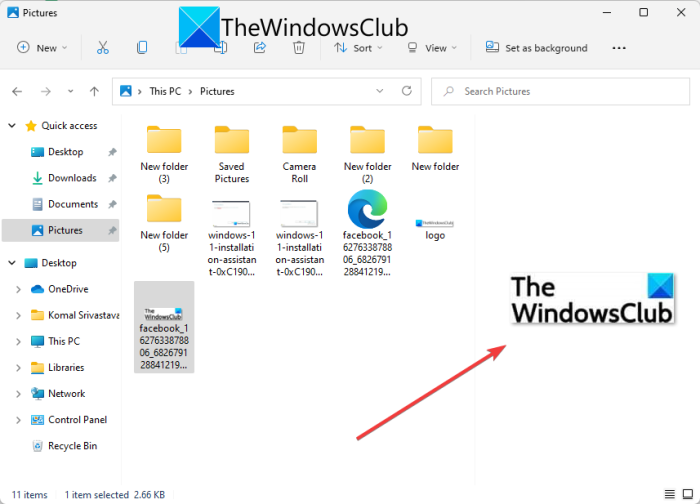Image resolution: width=700 pixels, height=504 pixels.
Task: Refresh the Pictures folder
Action: [x=406, y=91]
